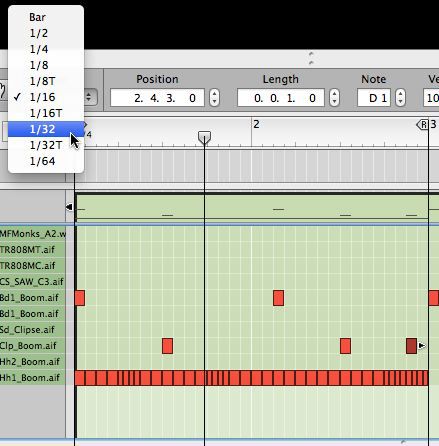Click the Note field showing D1

click(x=374, y=98)
